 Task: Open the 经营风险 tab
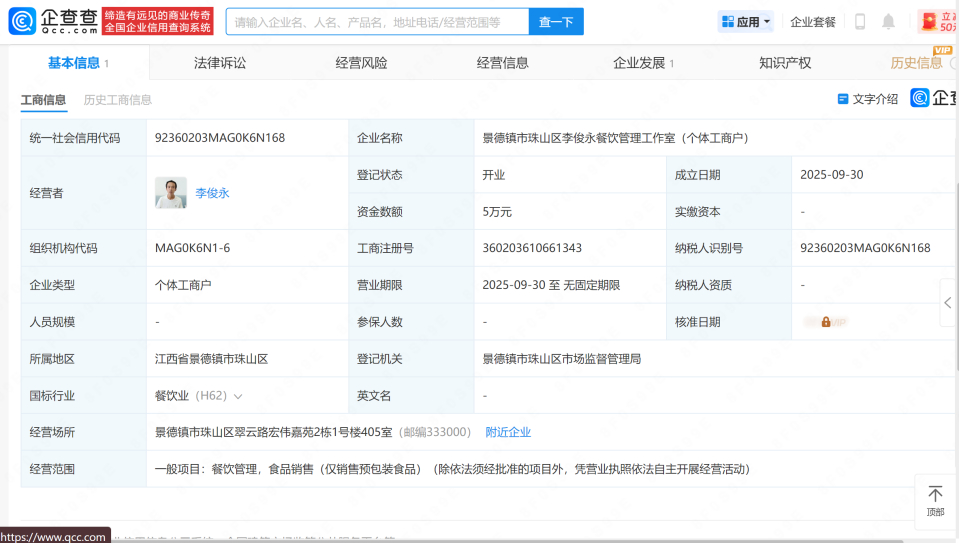361,63
